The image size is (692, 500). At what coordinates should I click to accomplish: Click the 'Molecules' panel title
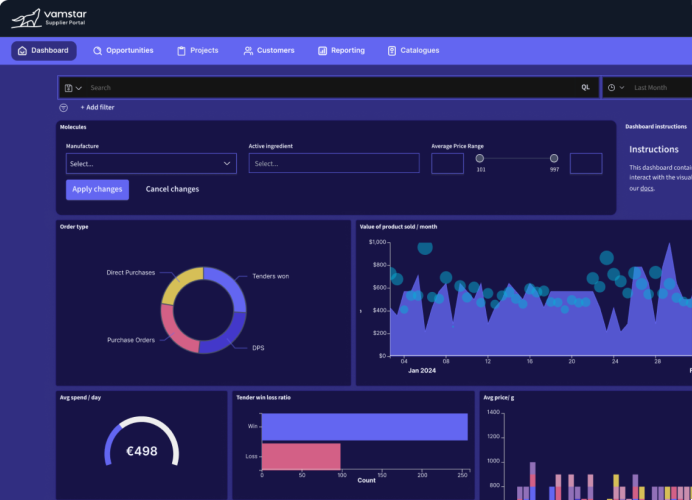(x=73, y=127)
